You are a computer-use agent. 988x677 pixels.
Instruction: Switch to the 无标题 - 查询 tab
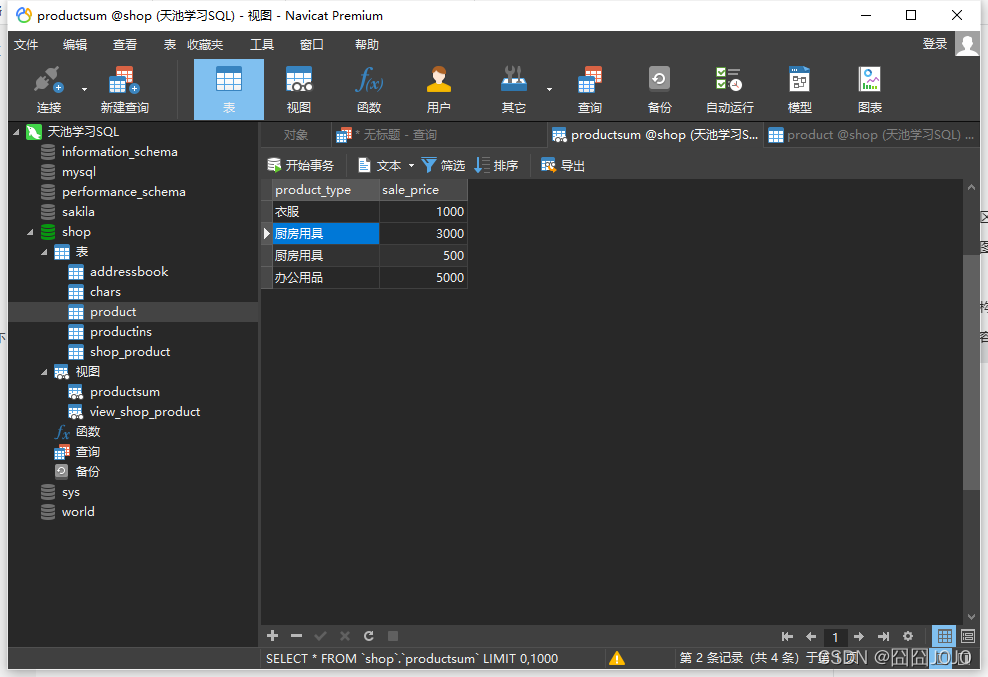point(439,135)
